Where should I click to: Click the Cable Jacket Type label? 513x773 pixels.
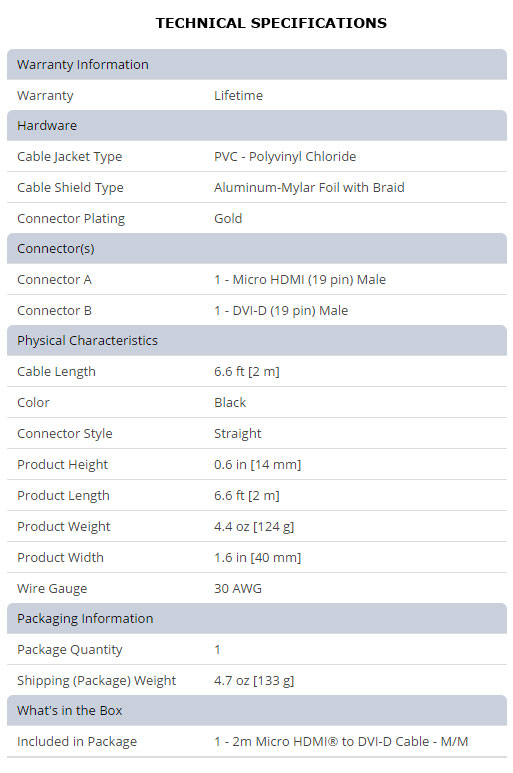click(x=69, y=157)
